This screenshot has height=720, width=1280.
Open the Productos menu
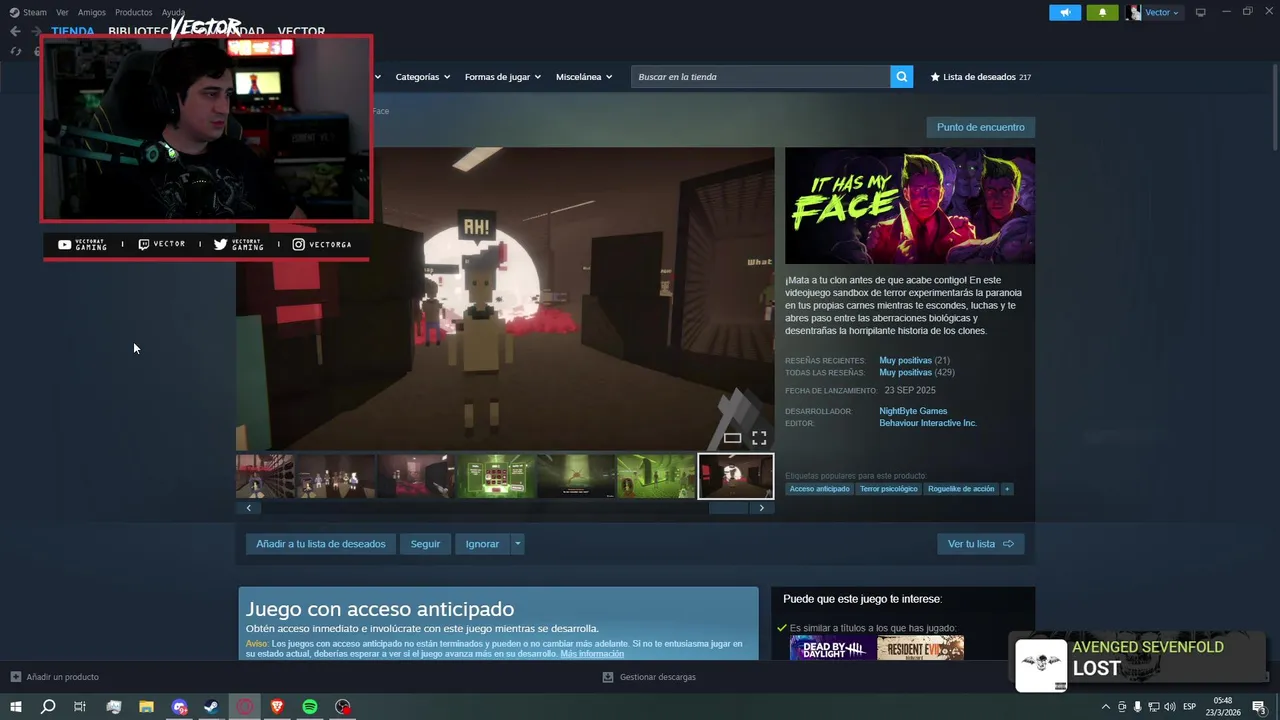coord(134,12)
